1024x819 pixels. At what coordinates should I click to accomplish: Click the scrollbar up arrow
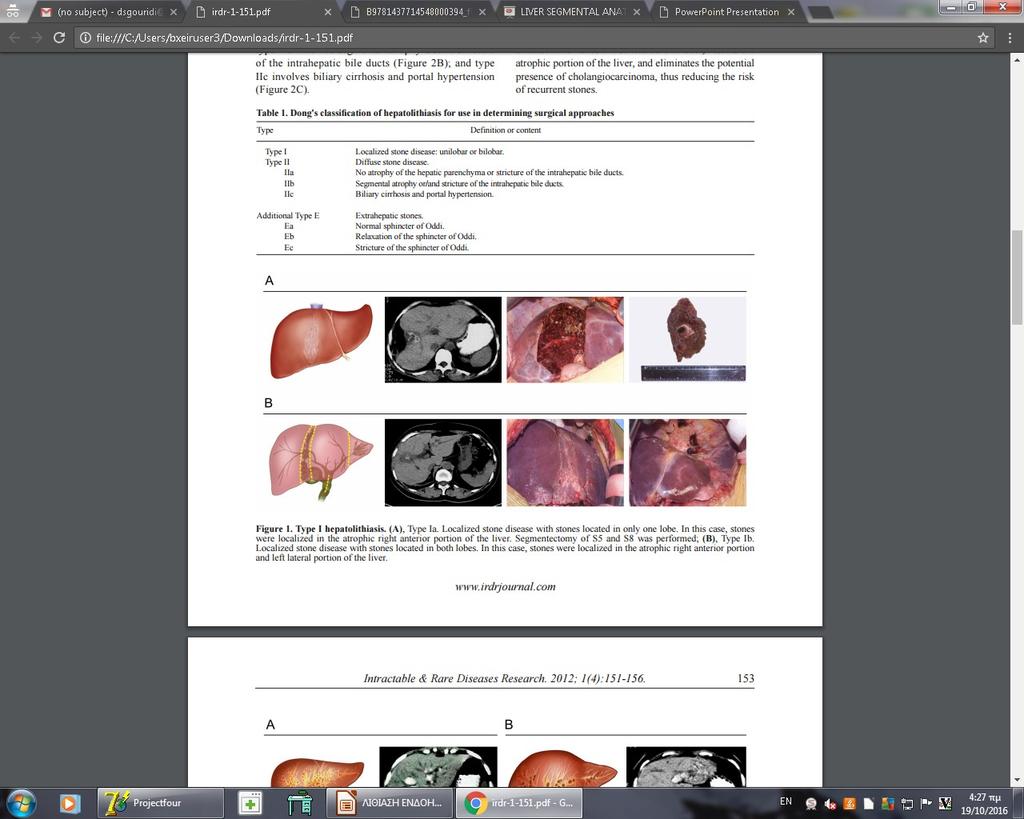[1017, 59]
